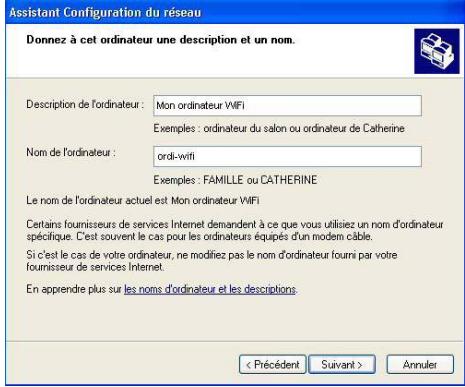Go back with the Précédent button
Image resolution: width=465 pixels, height=387 pixels.
point(272,364)
